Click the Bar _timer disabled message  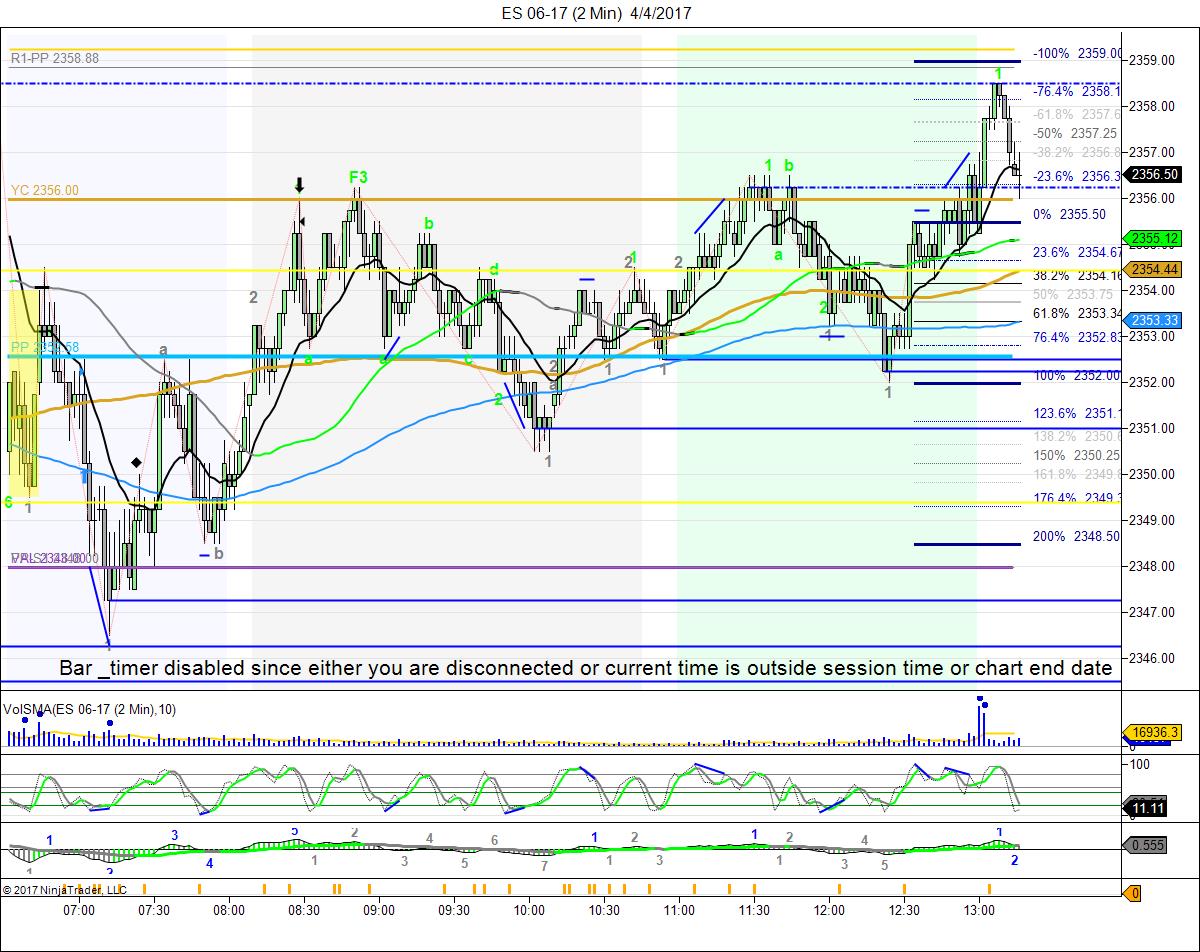click(x=585, y=668)
